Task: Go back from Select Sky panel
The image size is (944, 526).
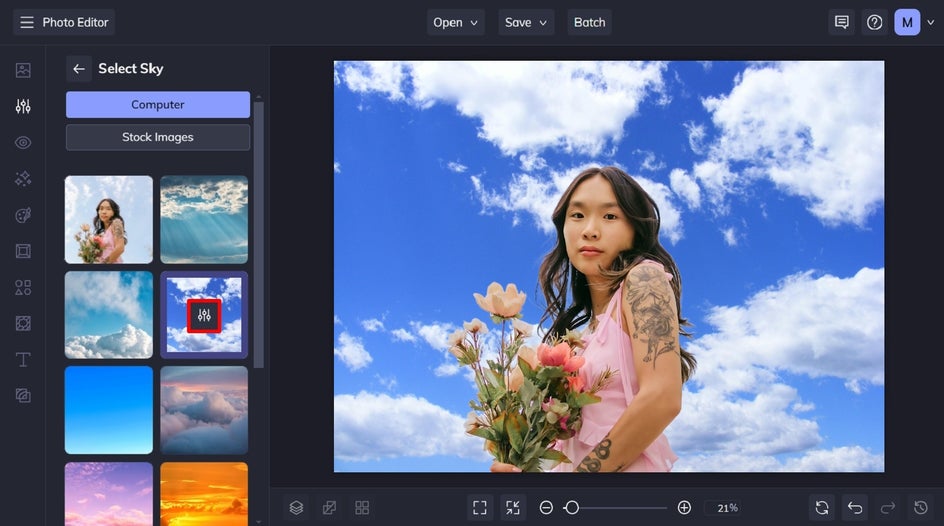Action: (79, 69)
